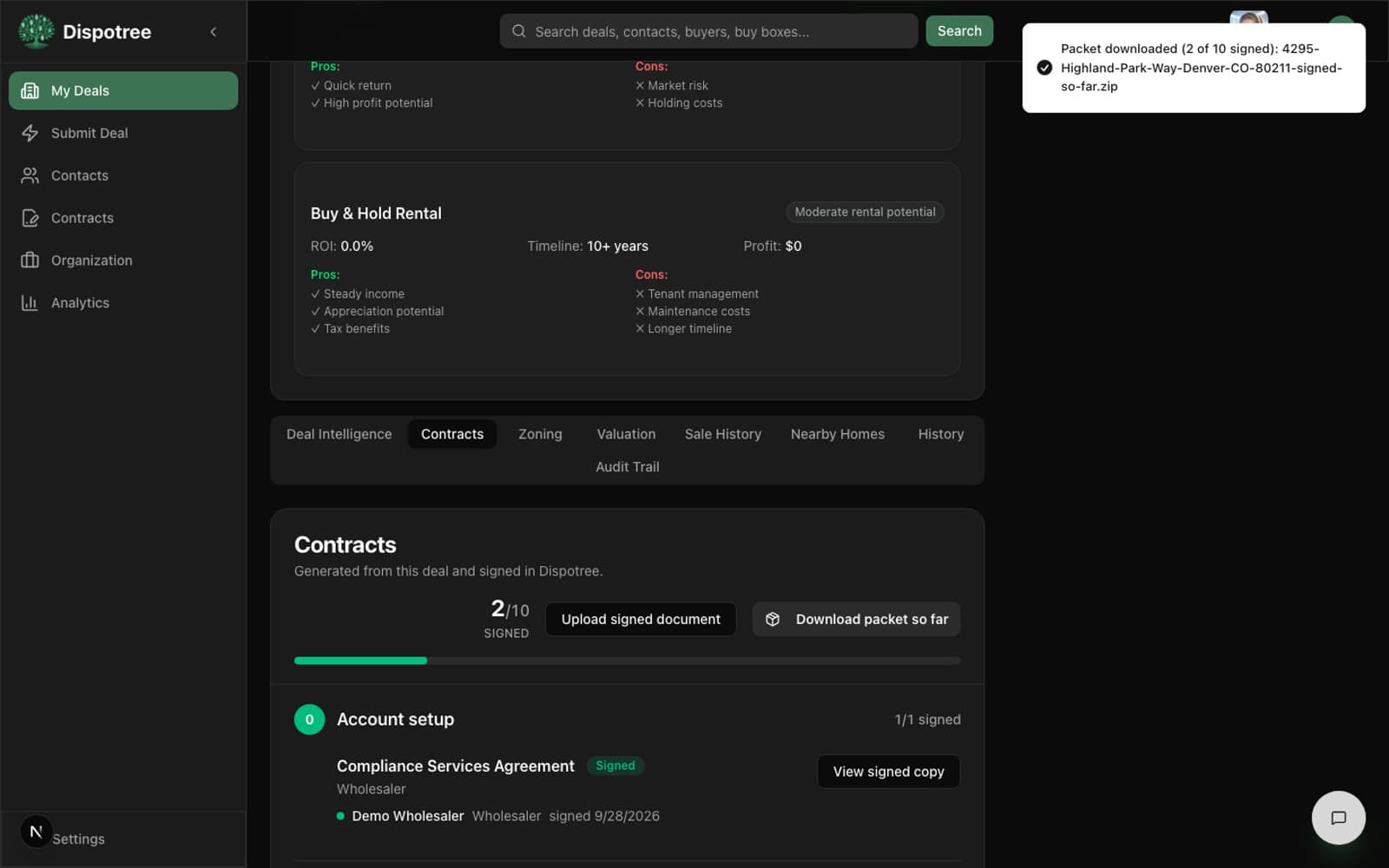Click the green signed progress bar
This screenshot has width=1389, height=868.
[x=360, y=661]
